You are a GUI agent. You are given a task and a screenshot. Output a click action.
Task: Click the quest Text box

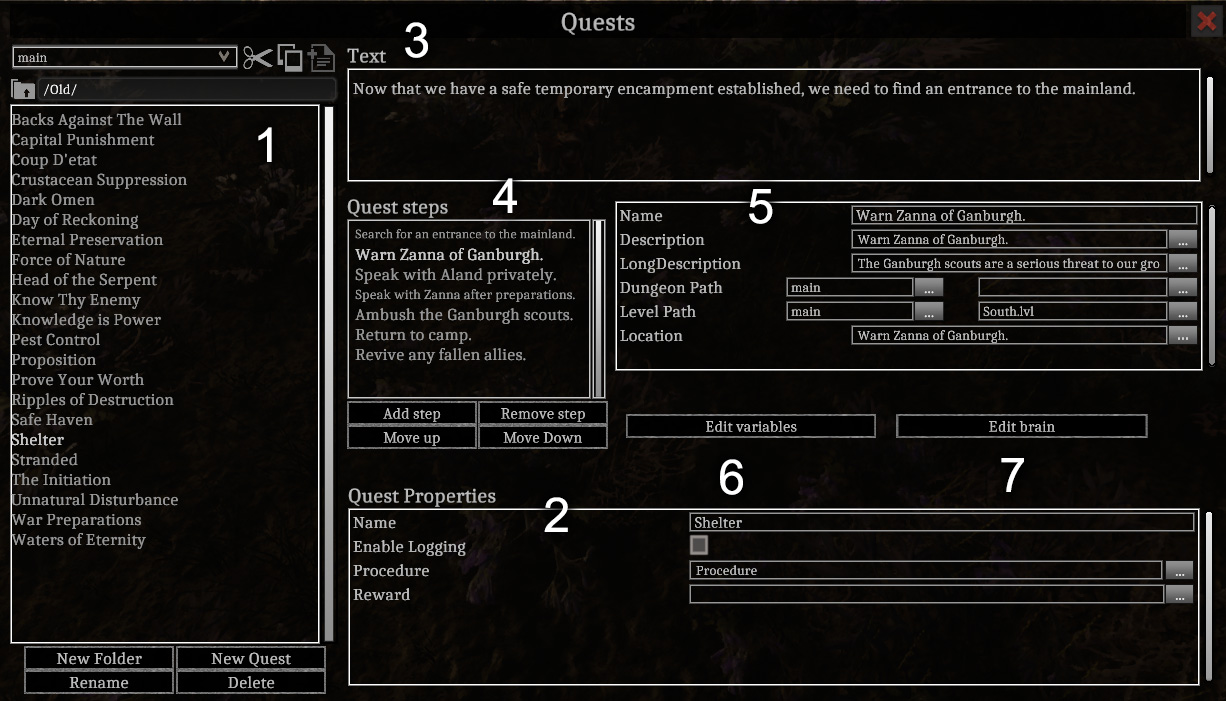pos(773,125)
